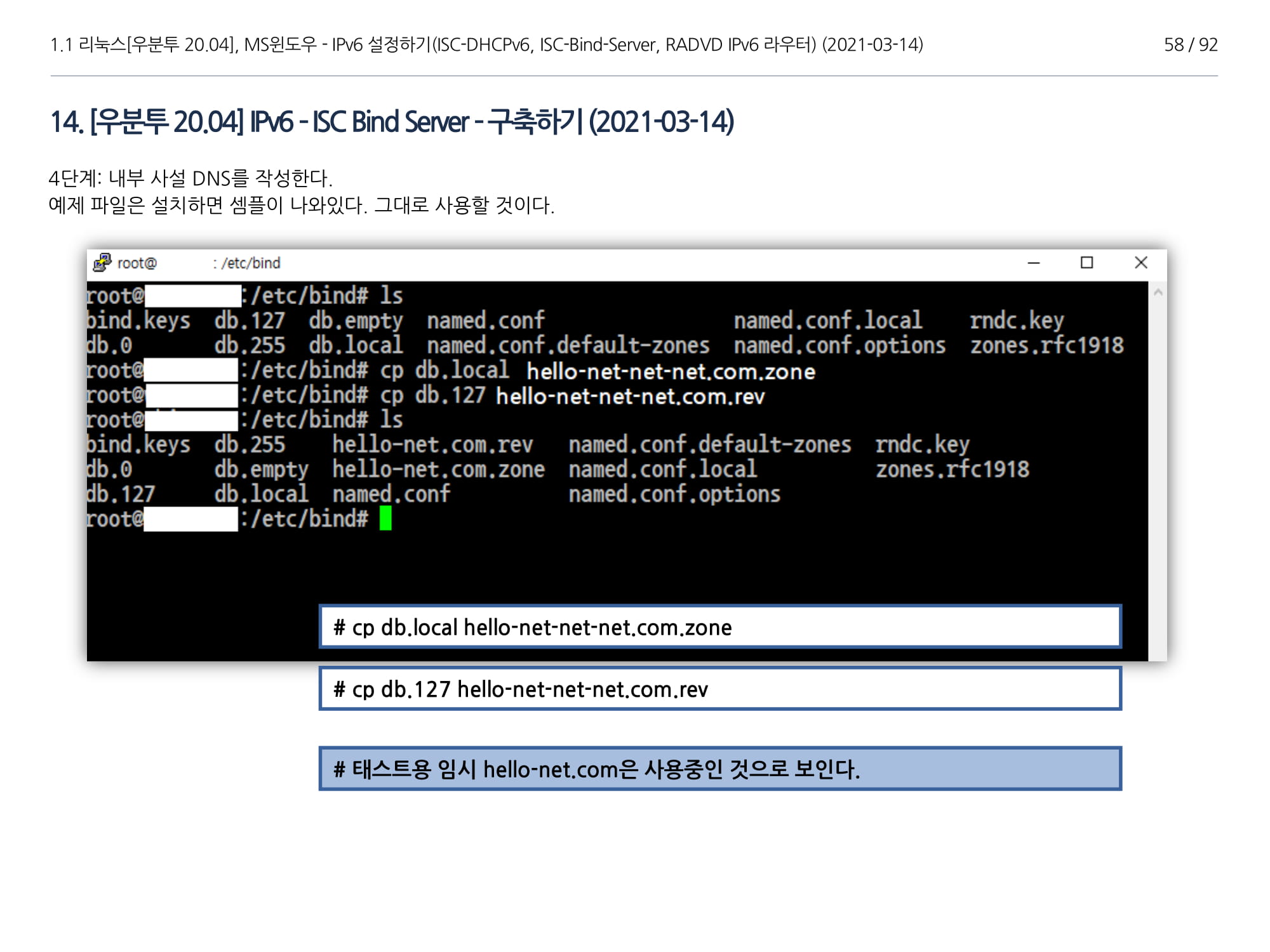1270x952 pixels.
Task: Click page number 58 / 92
Action: point(1190,44)
